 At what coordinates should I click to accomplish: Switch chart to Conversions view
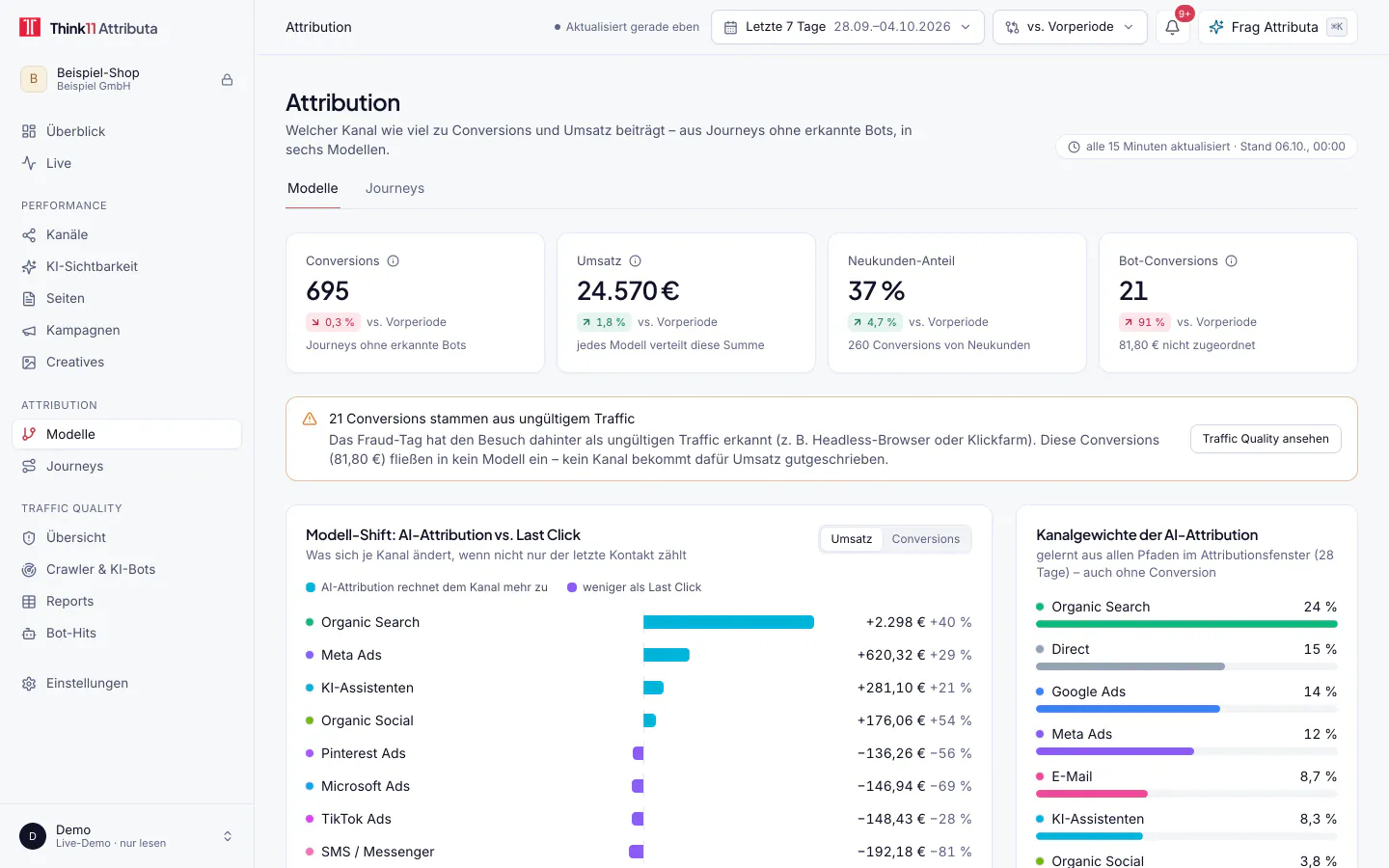click(926, 539)
